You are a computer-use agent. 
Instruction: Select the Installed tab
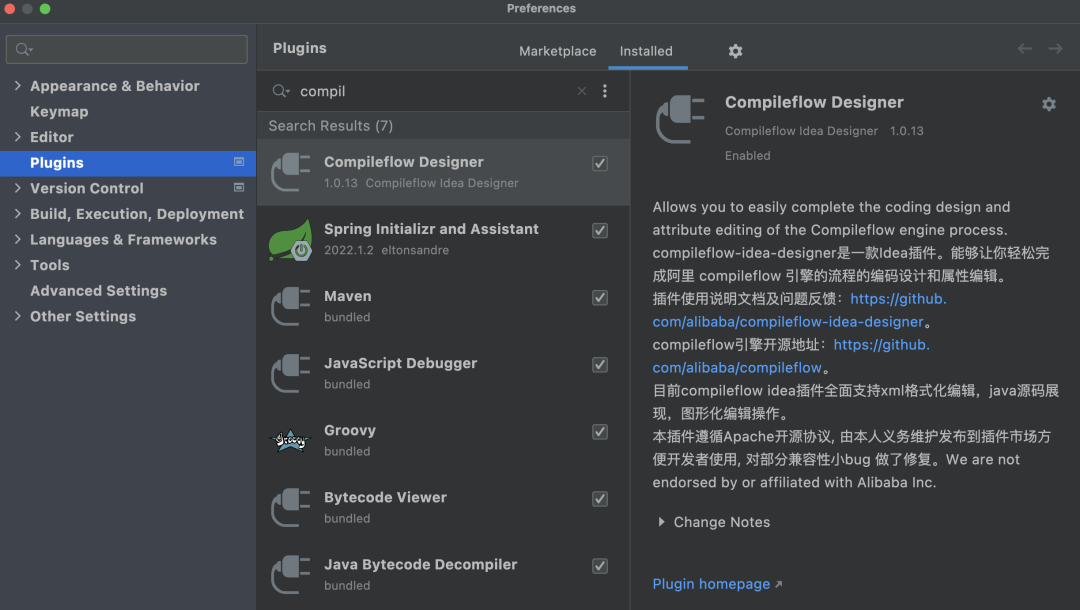pyautogui.click(x=646, y=51)
